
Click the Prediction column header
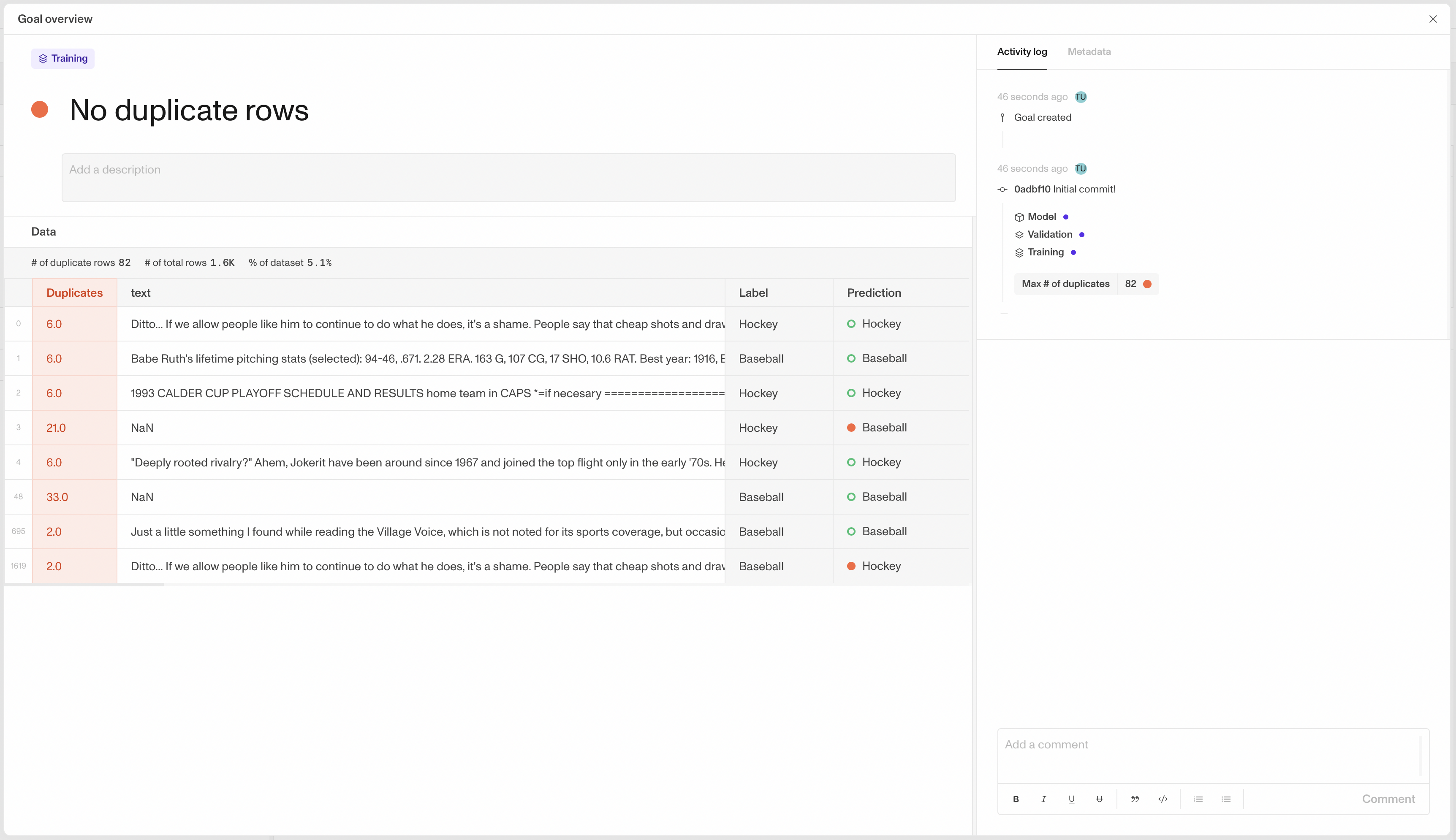click(x=873, y=293)
